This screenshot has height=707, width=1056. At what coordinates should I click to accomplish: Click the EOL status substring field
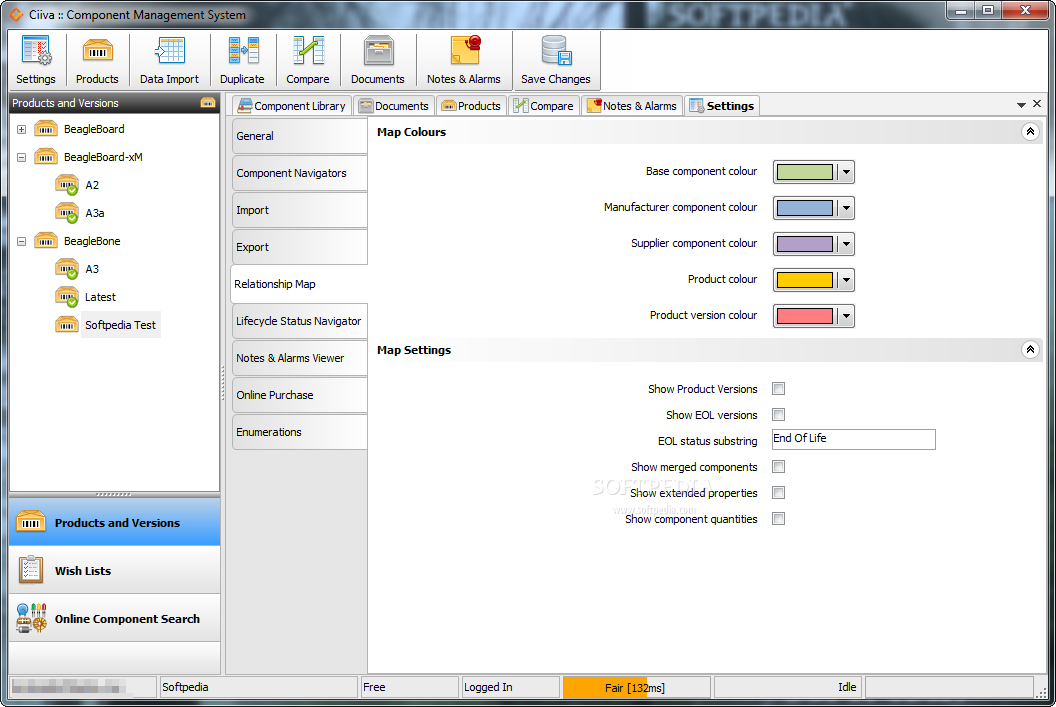[853, 439]
